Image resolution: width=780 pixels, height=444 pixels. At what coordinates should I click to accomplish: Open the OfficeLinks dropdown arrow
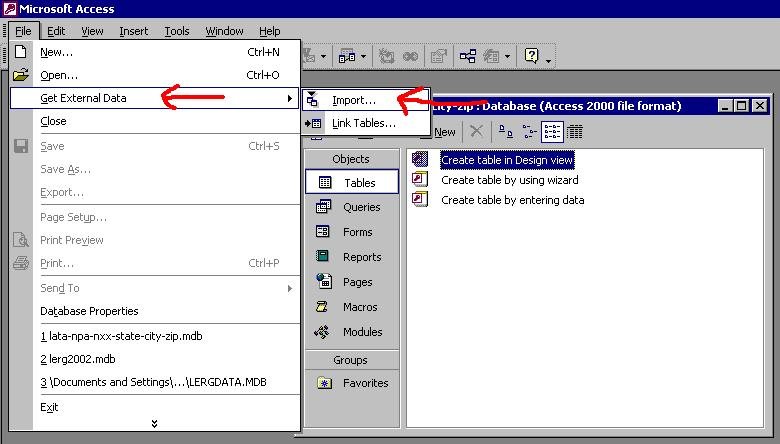coord(323,56)
